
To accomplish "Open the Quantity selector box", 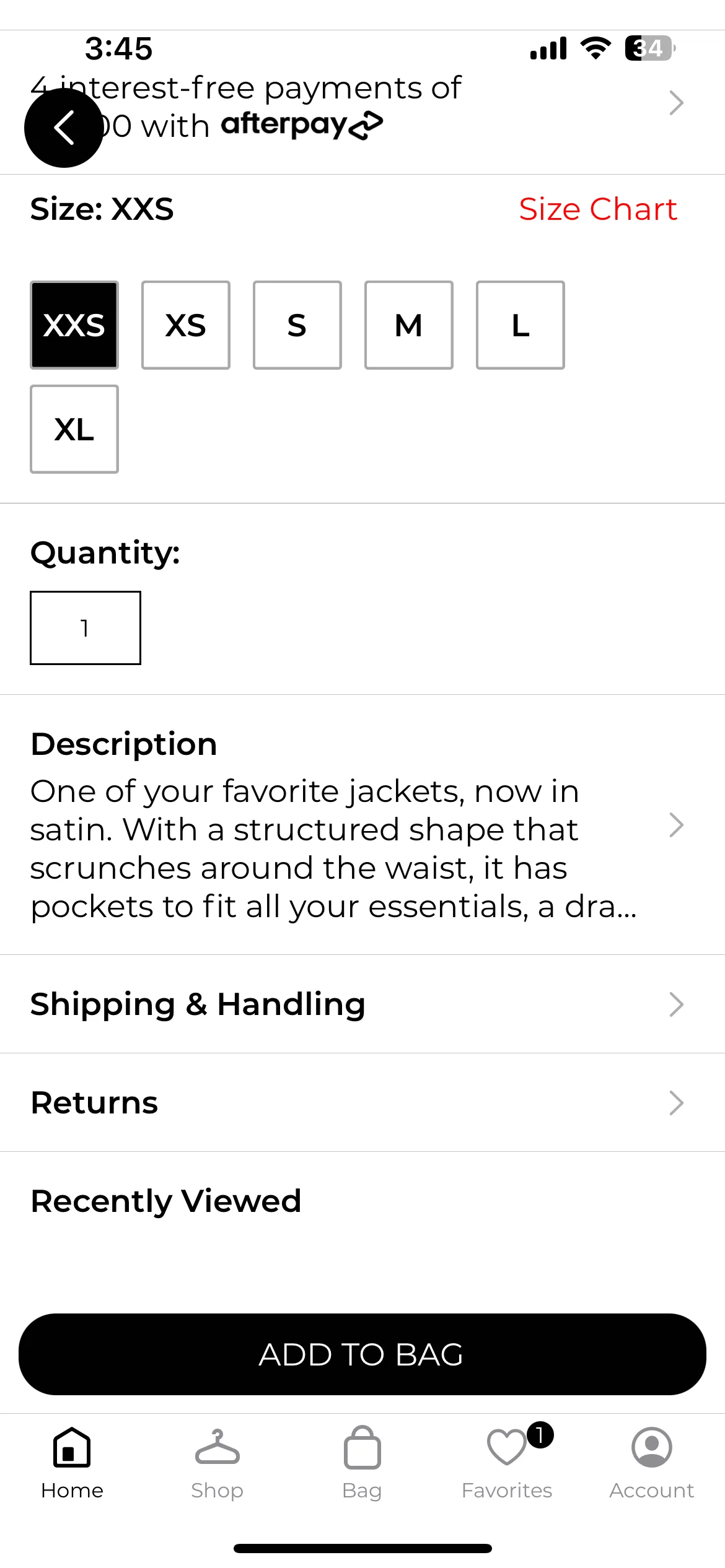I will pyautogui.click(x=86, y=628).
